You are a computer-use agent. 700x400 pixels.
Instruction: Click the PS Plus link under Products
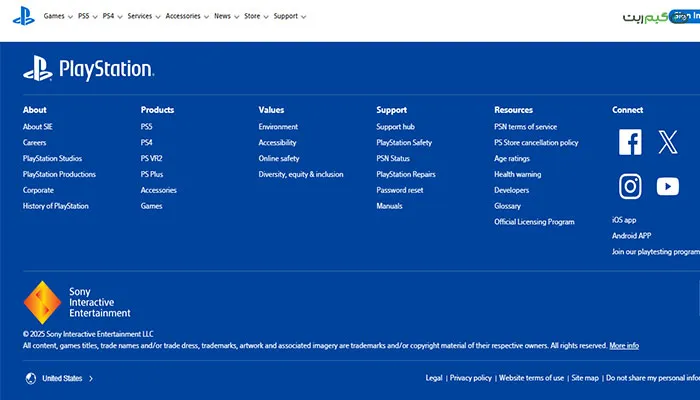point(154,174)
